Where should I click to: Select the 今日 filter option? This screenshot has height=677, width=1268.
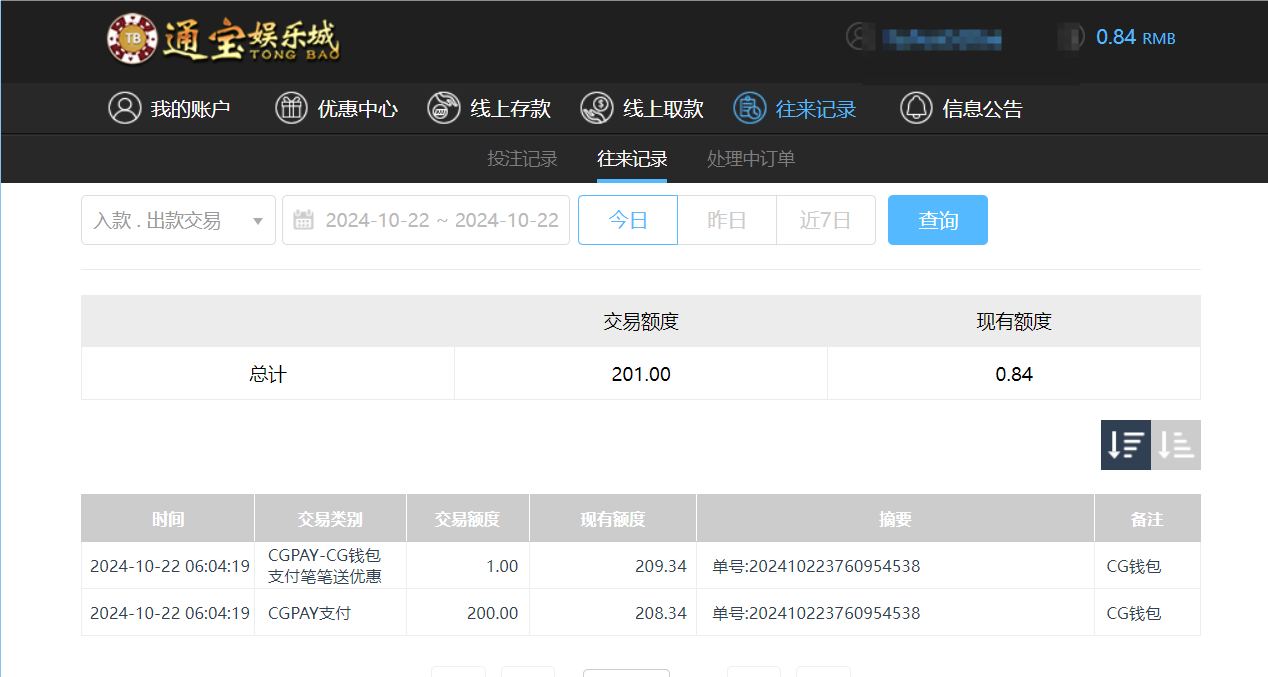pos(627,220)
